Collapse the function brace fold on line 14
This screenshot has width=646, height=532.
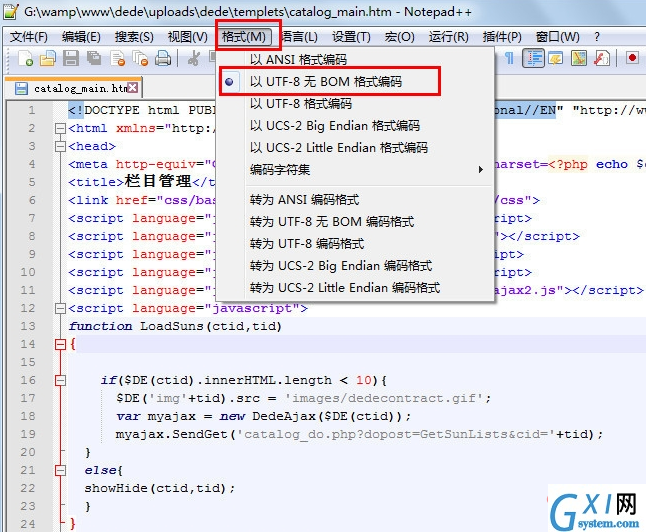pyautogui.click(x=60, y=344)
